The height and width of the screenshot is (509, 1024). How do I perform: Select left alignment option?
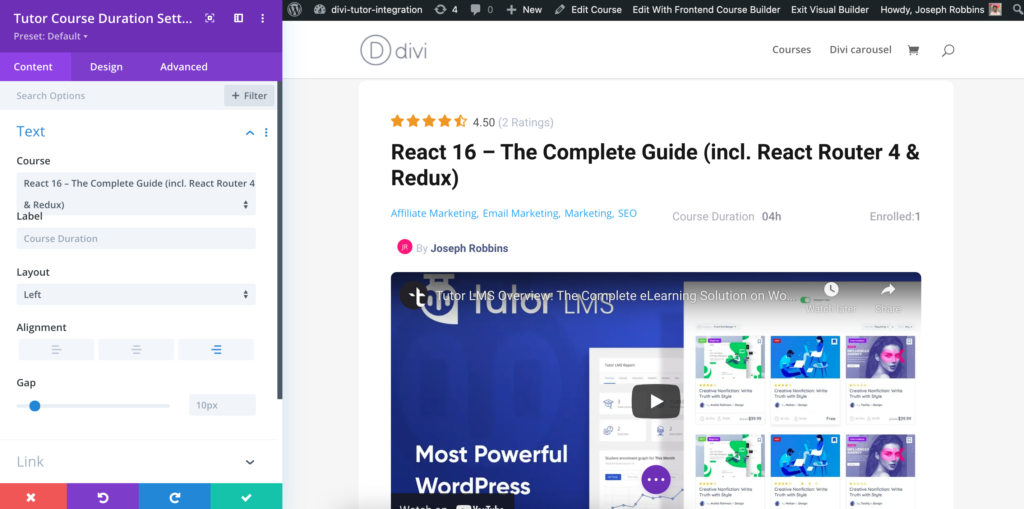56,350
